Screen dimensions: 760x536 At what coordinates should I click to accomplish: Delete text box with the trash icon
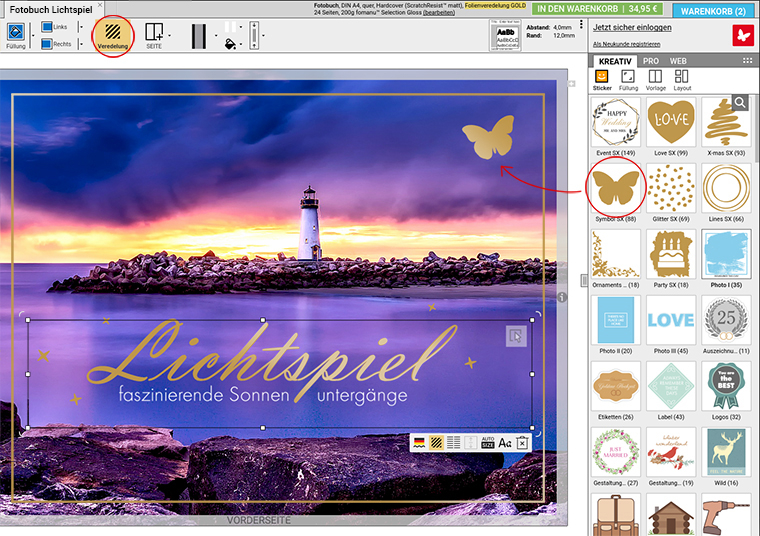(x=521, y=443)
